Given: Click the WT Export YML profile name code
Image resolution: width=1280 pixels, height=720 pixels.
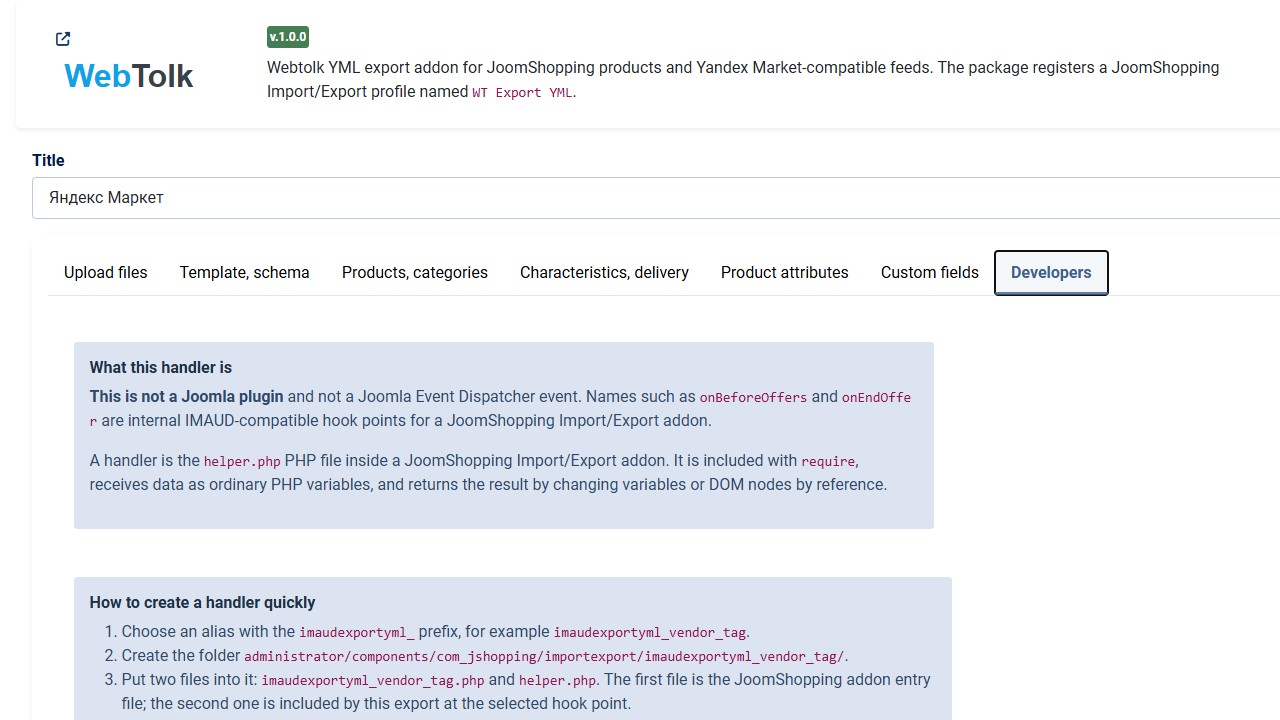Looking at the screenshot, I should tap(523, 92).
